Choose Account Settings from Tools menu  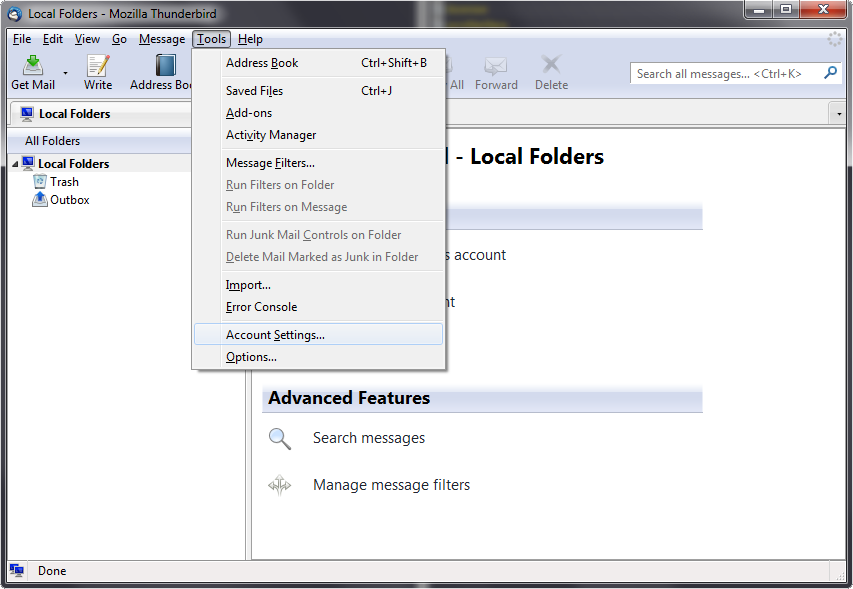275,335
